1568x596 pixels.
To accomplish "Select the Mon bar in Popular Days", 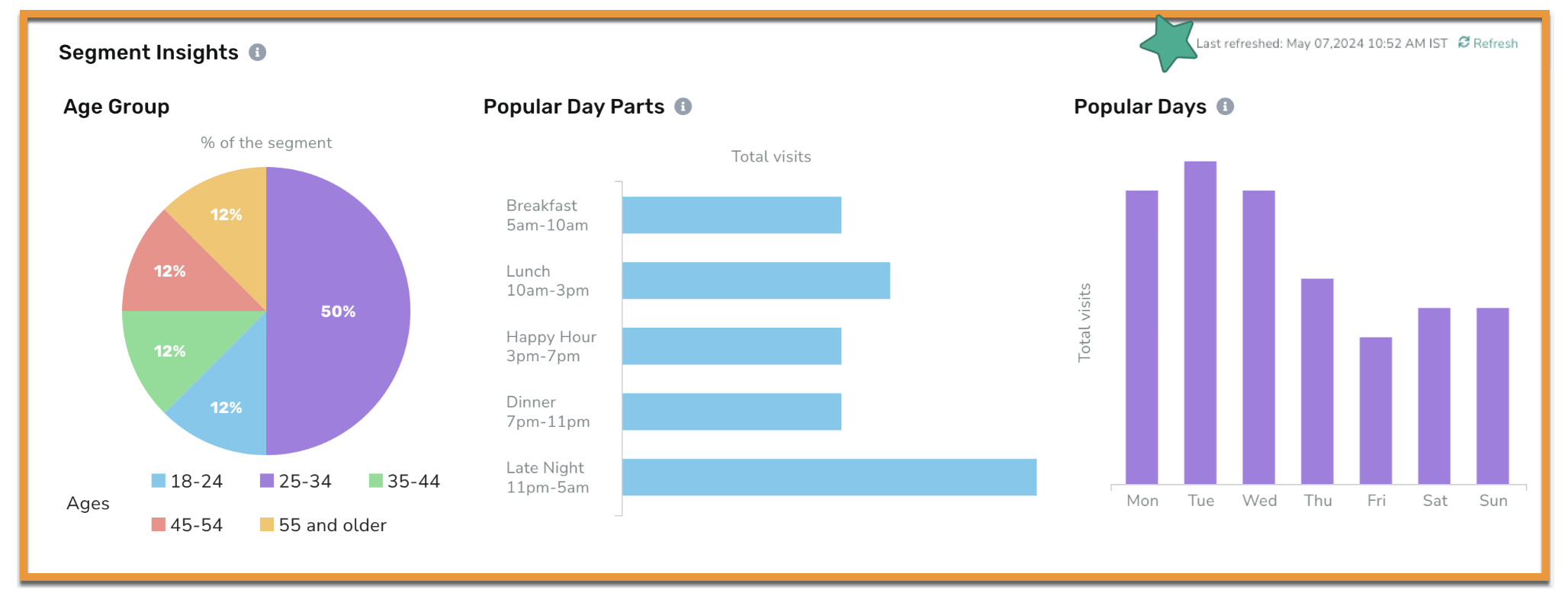I will (1142, 337).
